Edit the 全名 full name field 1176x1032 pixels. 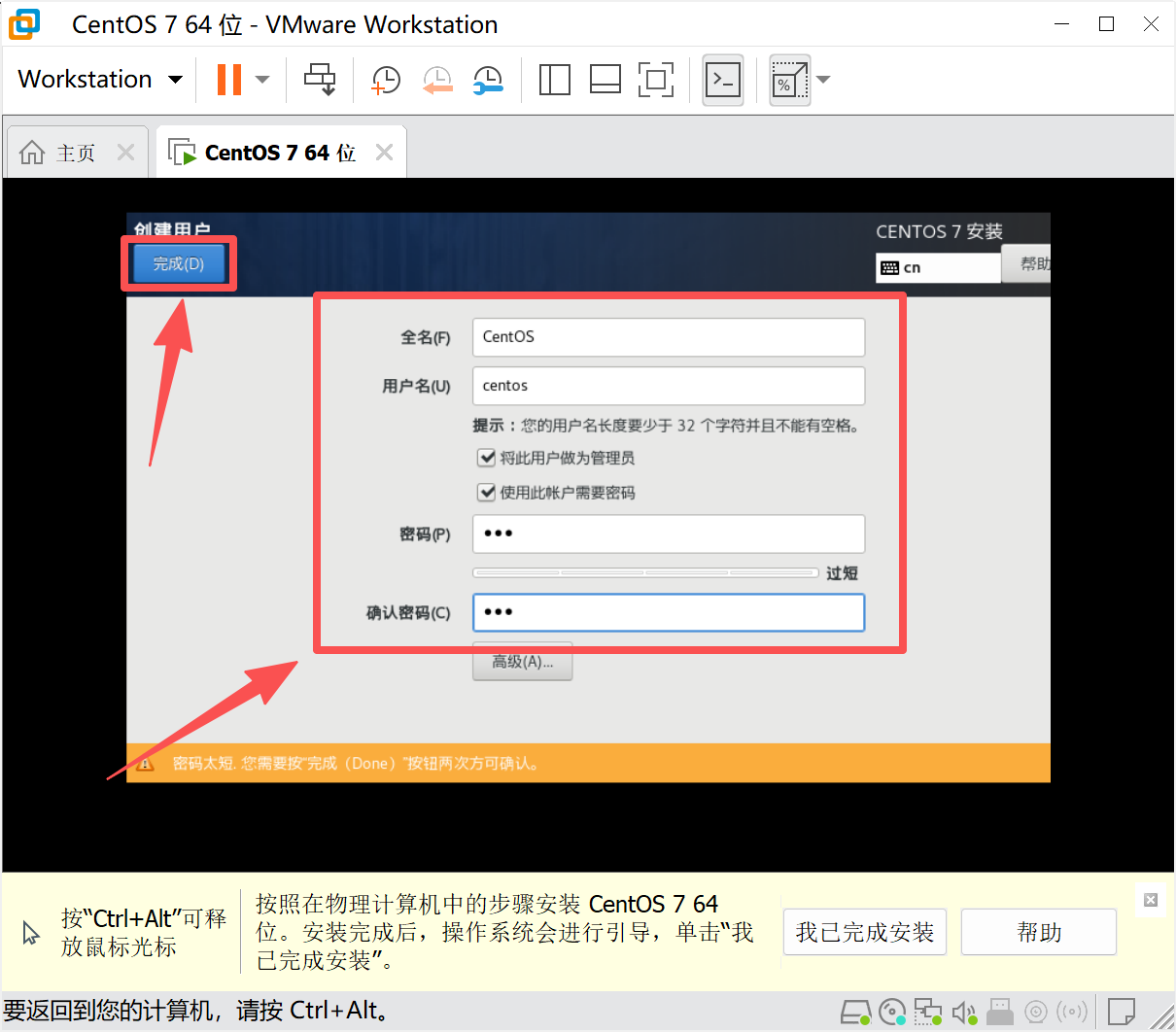click(669, 337)
